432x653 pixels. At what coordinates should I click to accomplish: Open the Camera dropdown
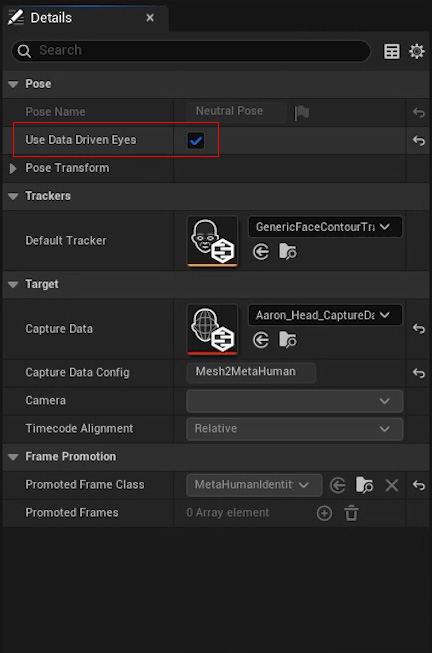click(x=295, y=401)
